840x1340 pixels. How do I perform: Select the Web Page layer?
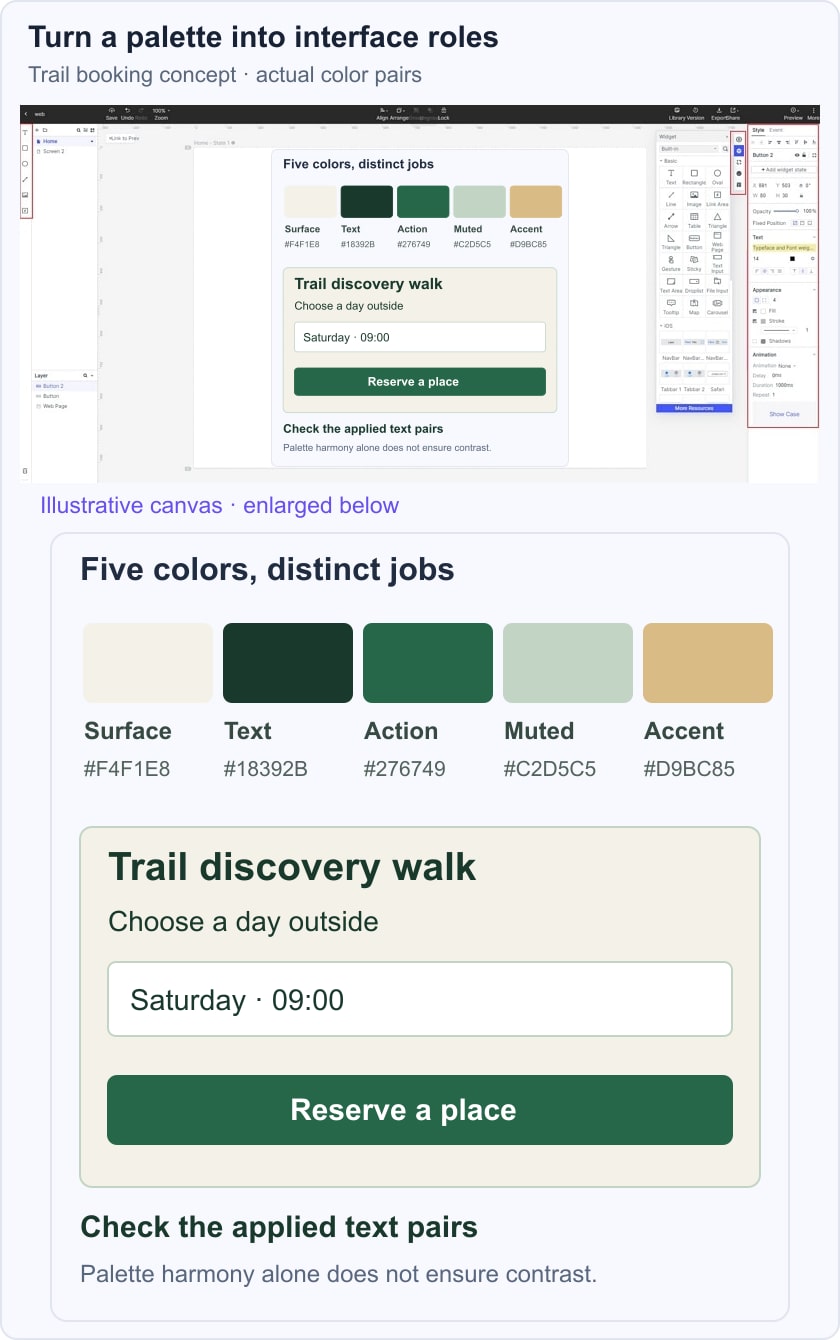point(65,406)
